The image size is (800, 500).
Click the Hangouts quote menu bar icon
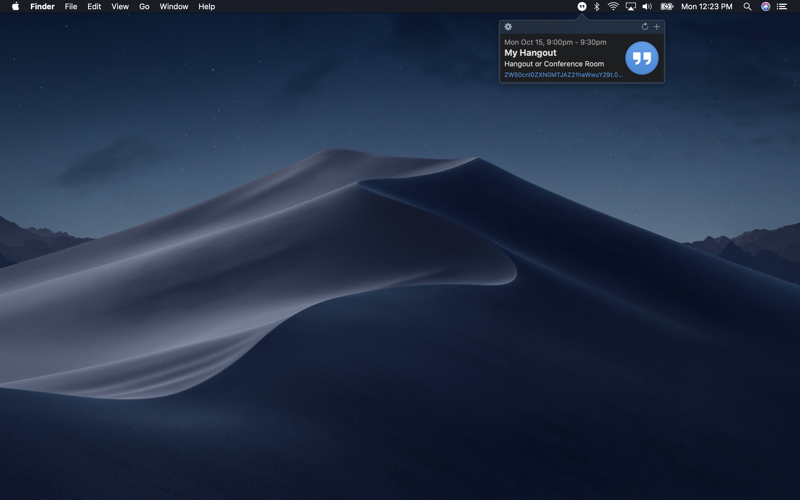coord(582,7)
